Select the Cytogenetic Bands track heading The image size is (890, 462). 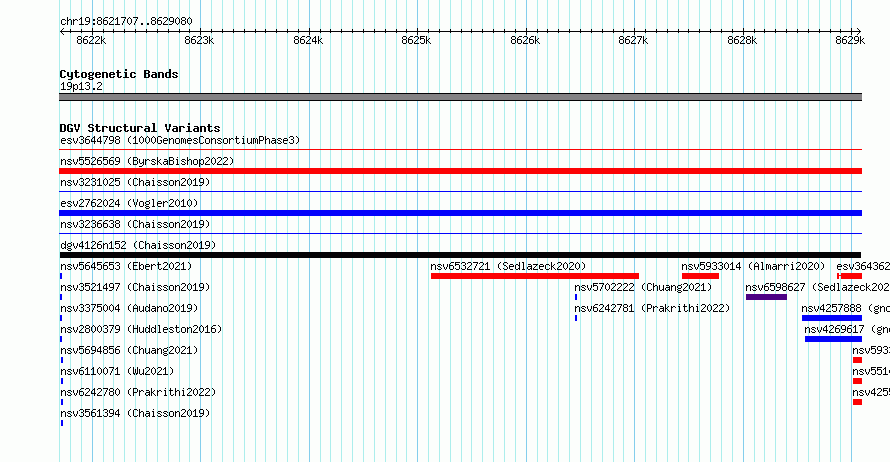click(119, 74)
